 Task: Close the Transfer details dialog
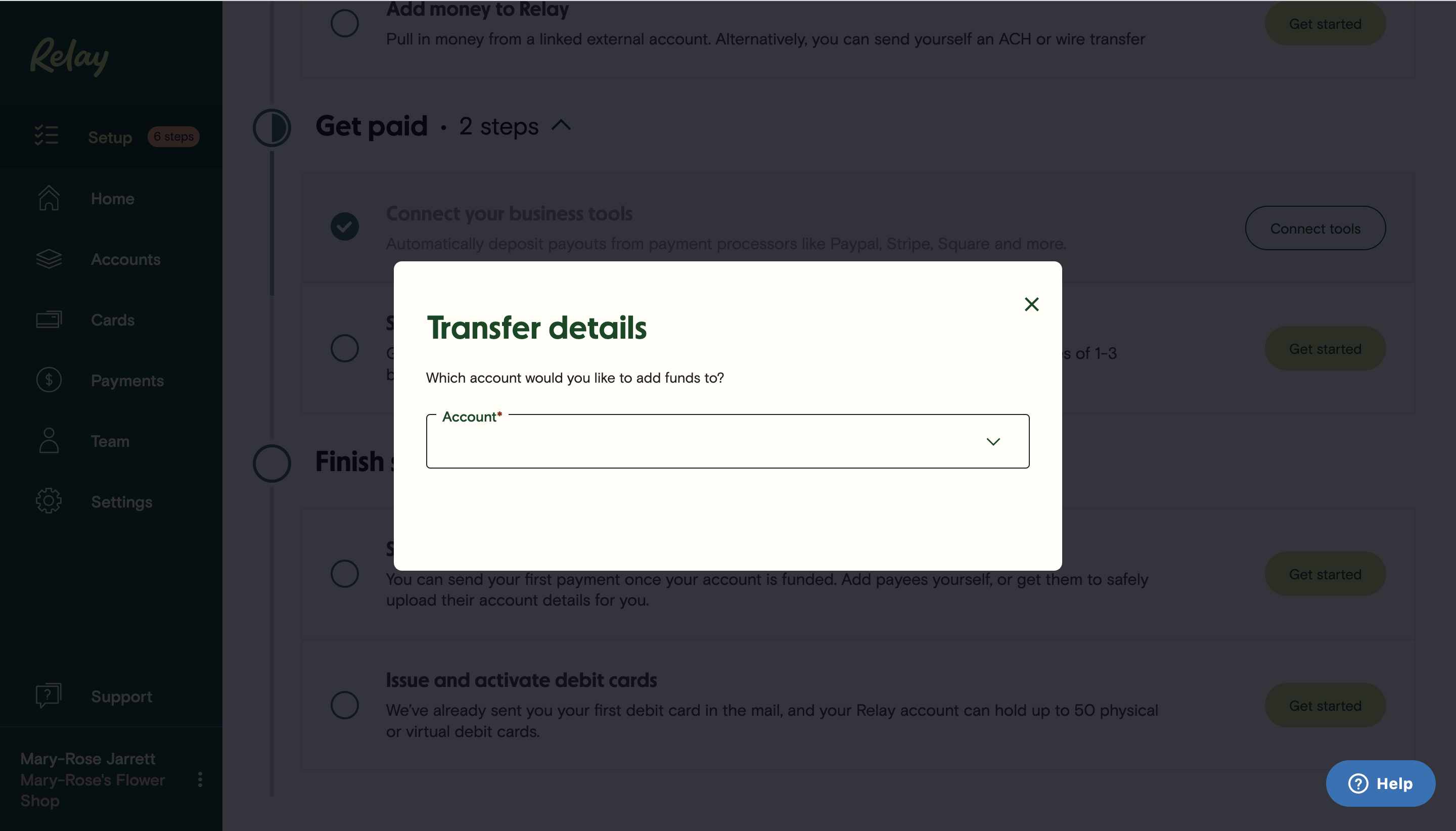[1031, 304]
